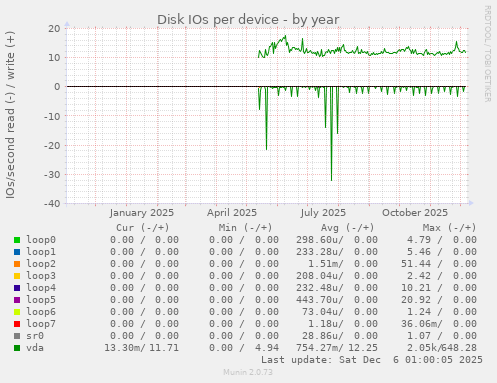The width and height of the screenshot is (497, 383).
Task: Click the vda max value '2.05k/648.28'
Action: (x=442, y=348)
